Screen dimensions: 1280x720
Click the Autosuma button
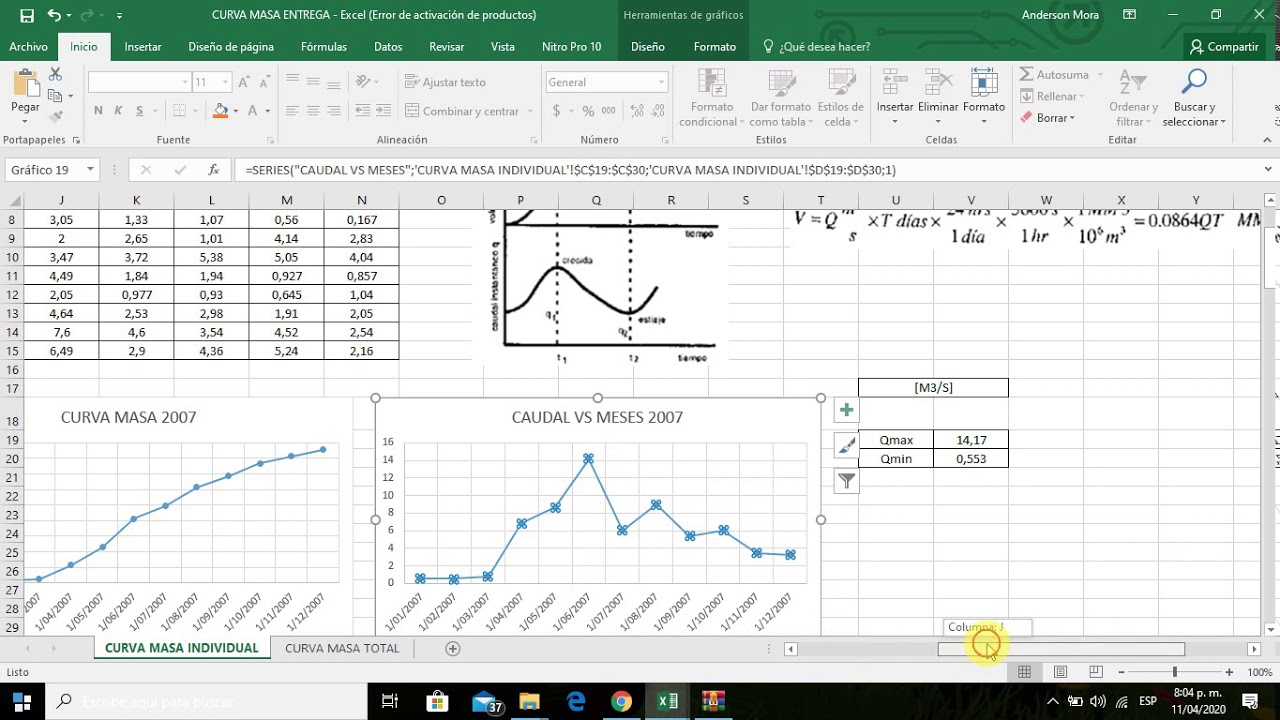pos(1055,74)
